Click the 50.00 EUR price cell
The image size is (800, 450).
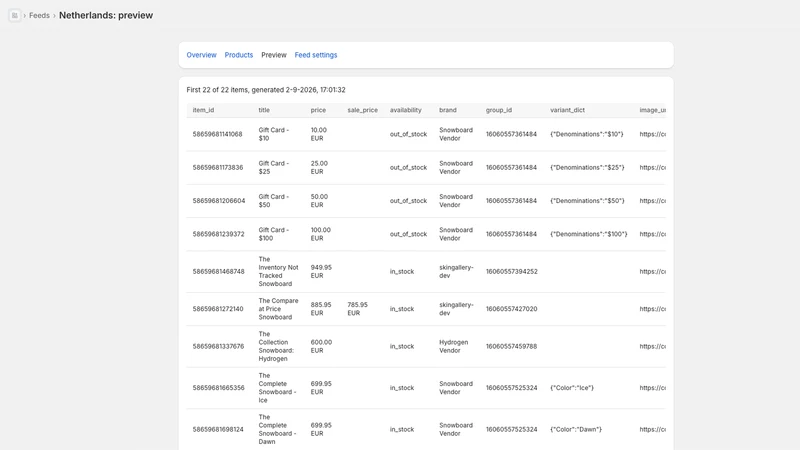(319, 201)
